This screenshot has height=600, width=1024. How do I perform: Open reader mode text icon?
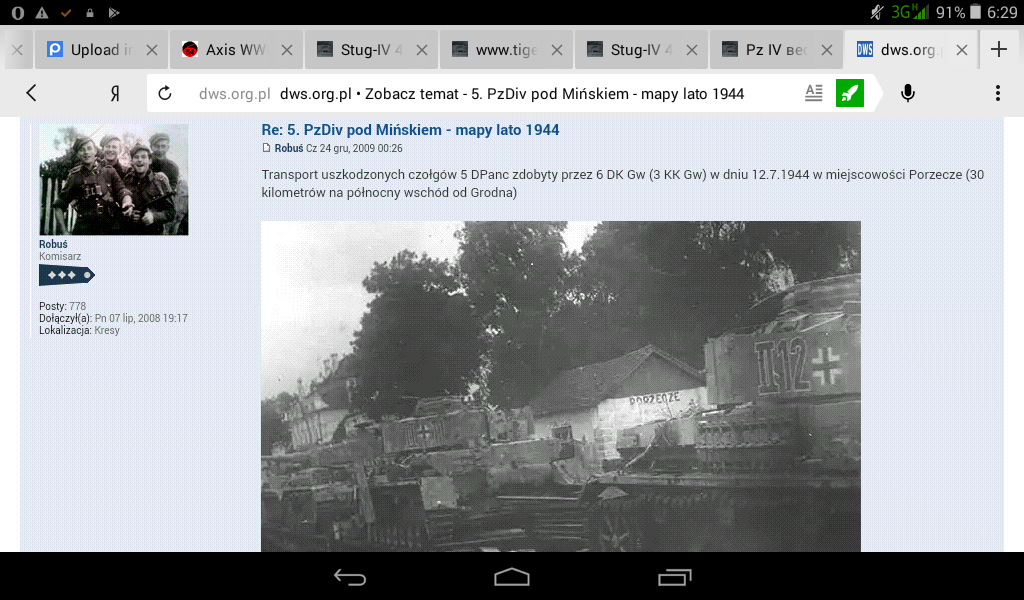(814, 93)
